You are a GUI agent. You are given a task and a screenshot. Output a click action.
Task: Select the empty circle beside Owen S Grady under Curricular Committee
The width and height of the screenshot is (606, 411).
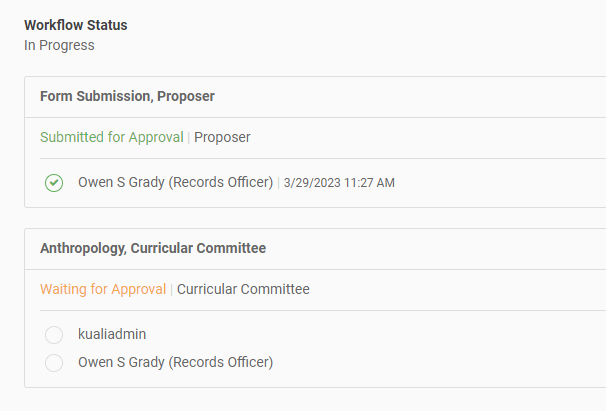(54, 362)
